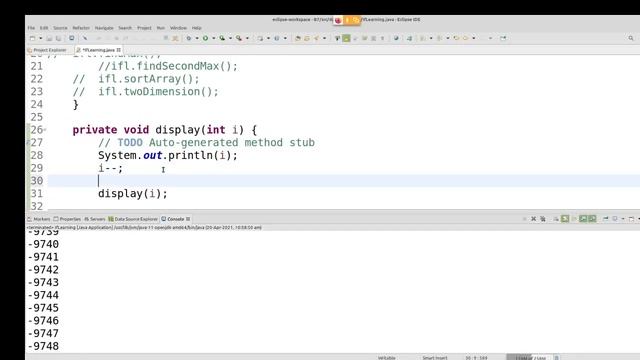Click the Open Task folder icon
Image resolution: width=640 pixels, height=360 pixels.
307,38
